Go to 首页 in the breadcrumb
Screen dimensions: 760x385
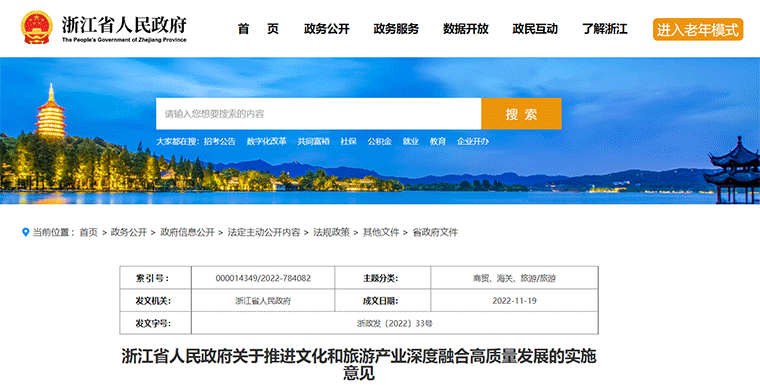click(x=89, y=233)
